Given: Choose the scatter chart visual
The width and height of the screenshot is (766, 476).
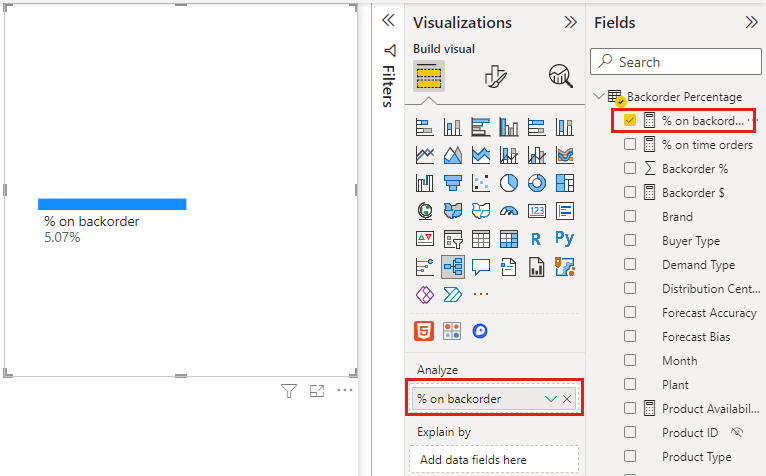Looking at the screenshot, I should click(x=481, y=183).
